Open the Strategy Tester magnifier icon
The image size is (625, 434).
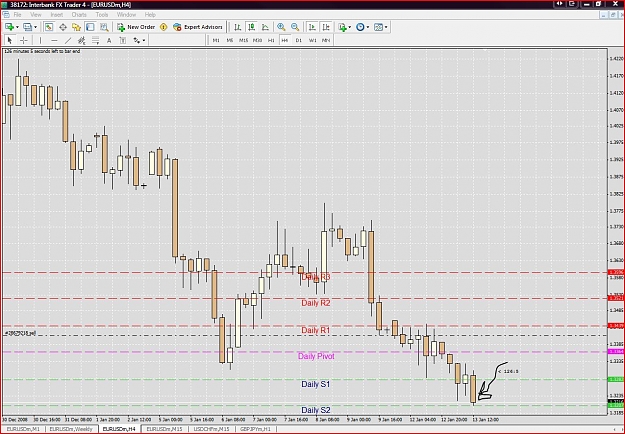[x=104, y=27]
